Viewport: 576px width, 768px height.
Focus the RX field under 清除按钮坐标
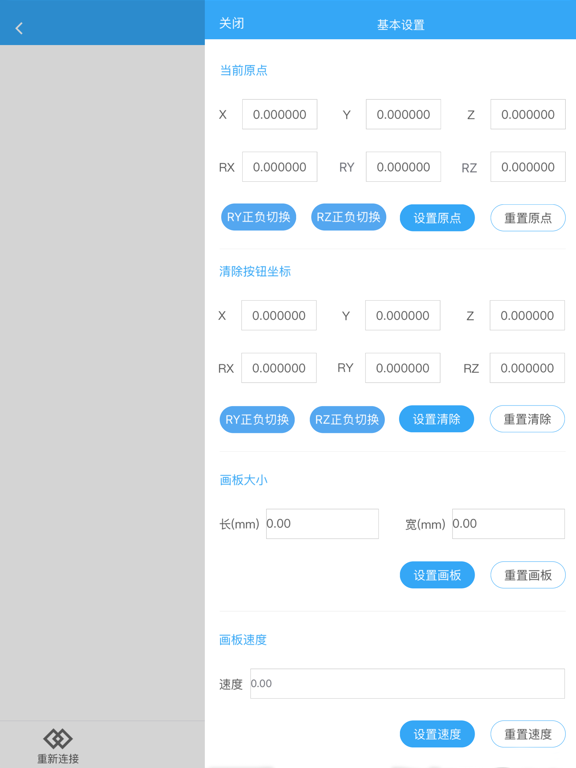(279, 368)
